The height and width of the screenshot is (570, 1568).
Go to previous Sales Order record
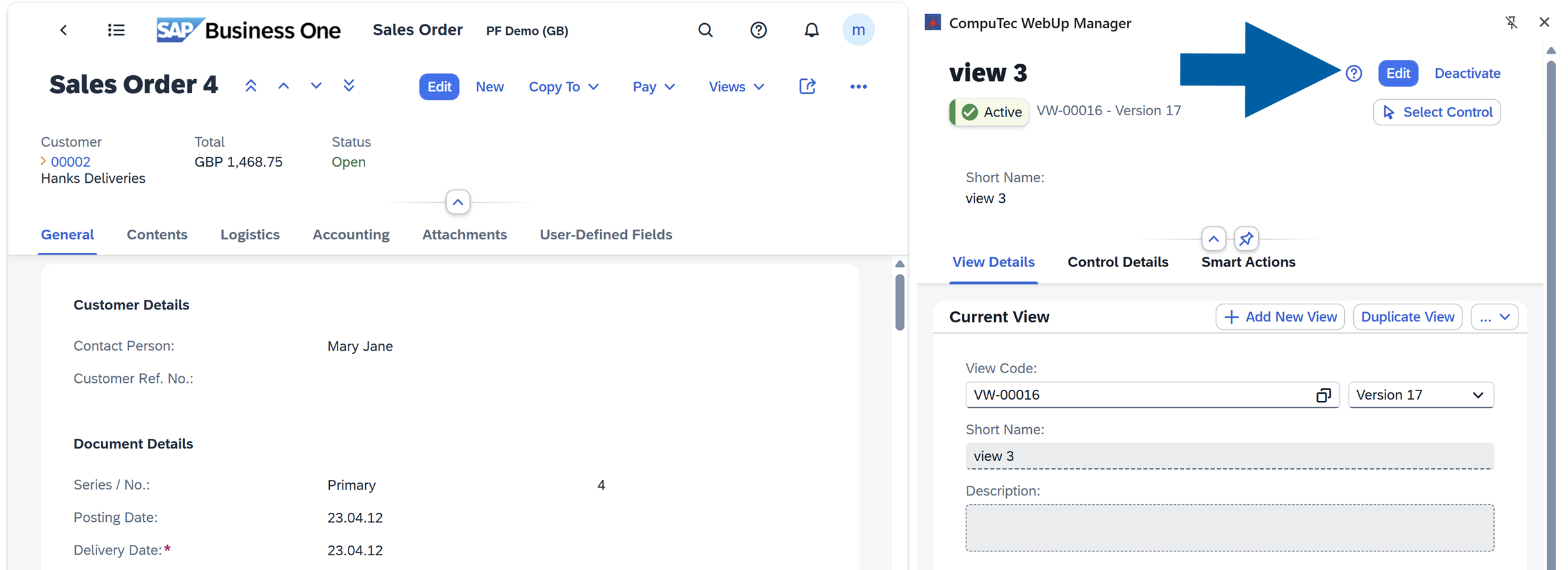point(284,86)
